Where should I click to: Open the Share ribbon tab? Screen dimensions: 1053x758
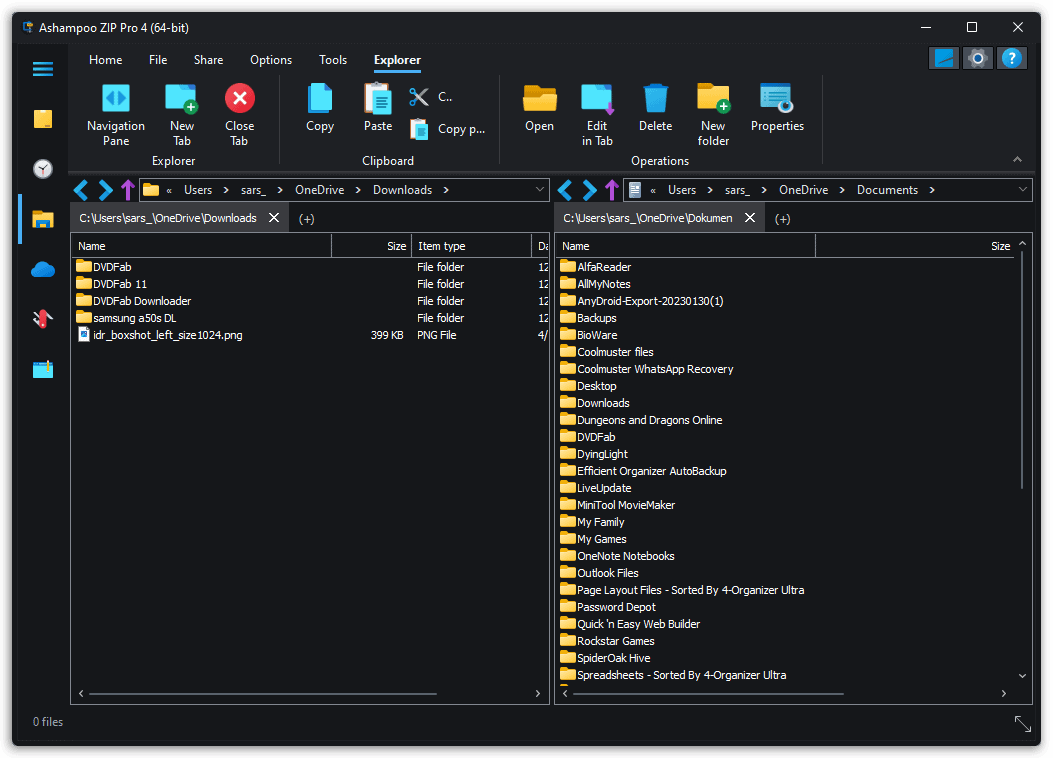pyautogui.click(x=208, y=60)
